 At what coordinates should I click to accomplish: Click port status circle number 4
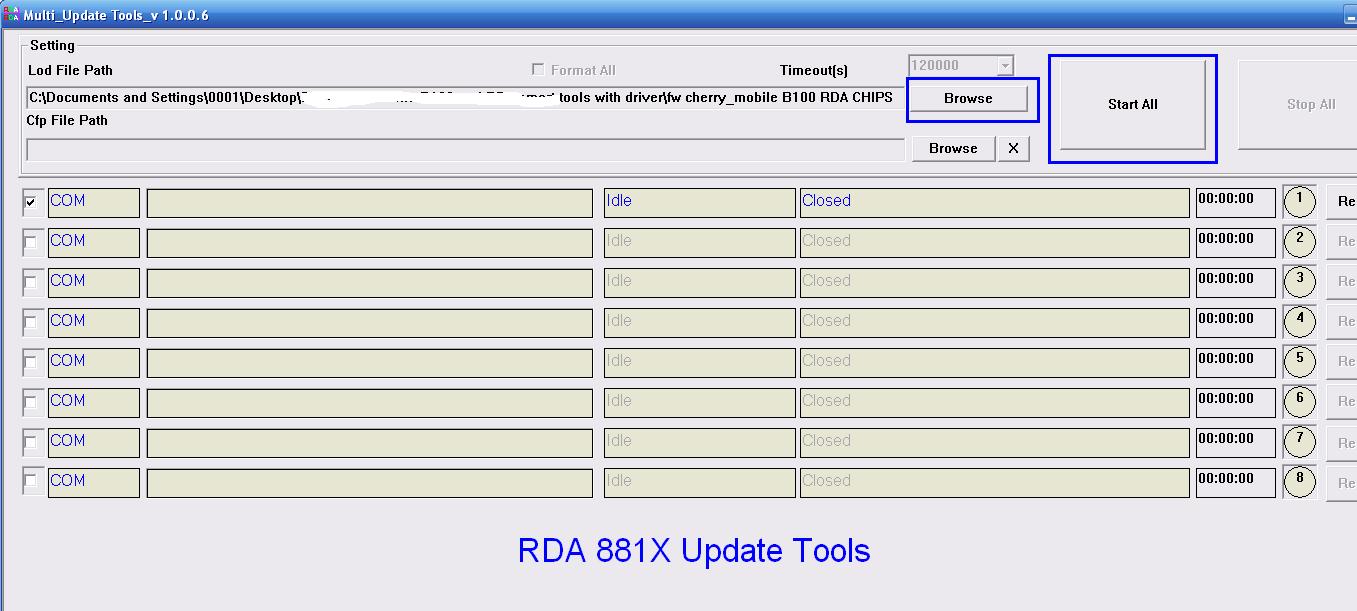tap(1299, 321)
